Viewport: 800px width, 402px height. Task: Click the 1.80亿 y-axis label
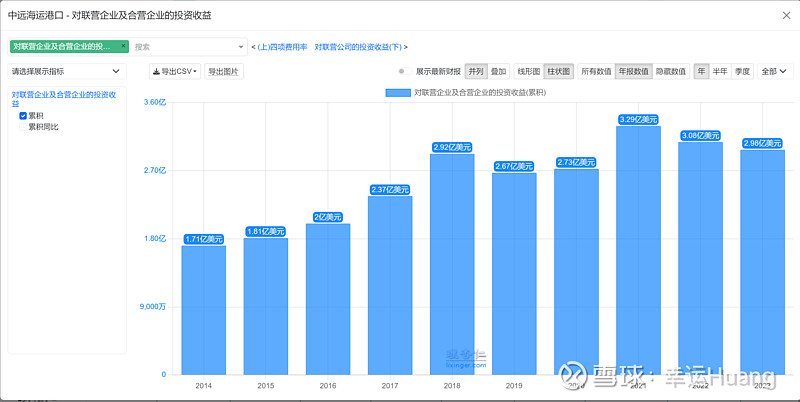pyautogui.click(x=155, y=238)
